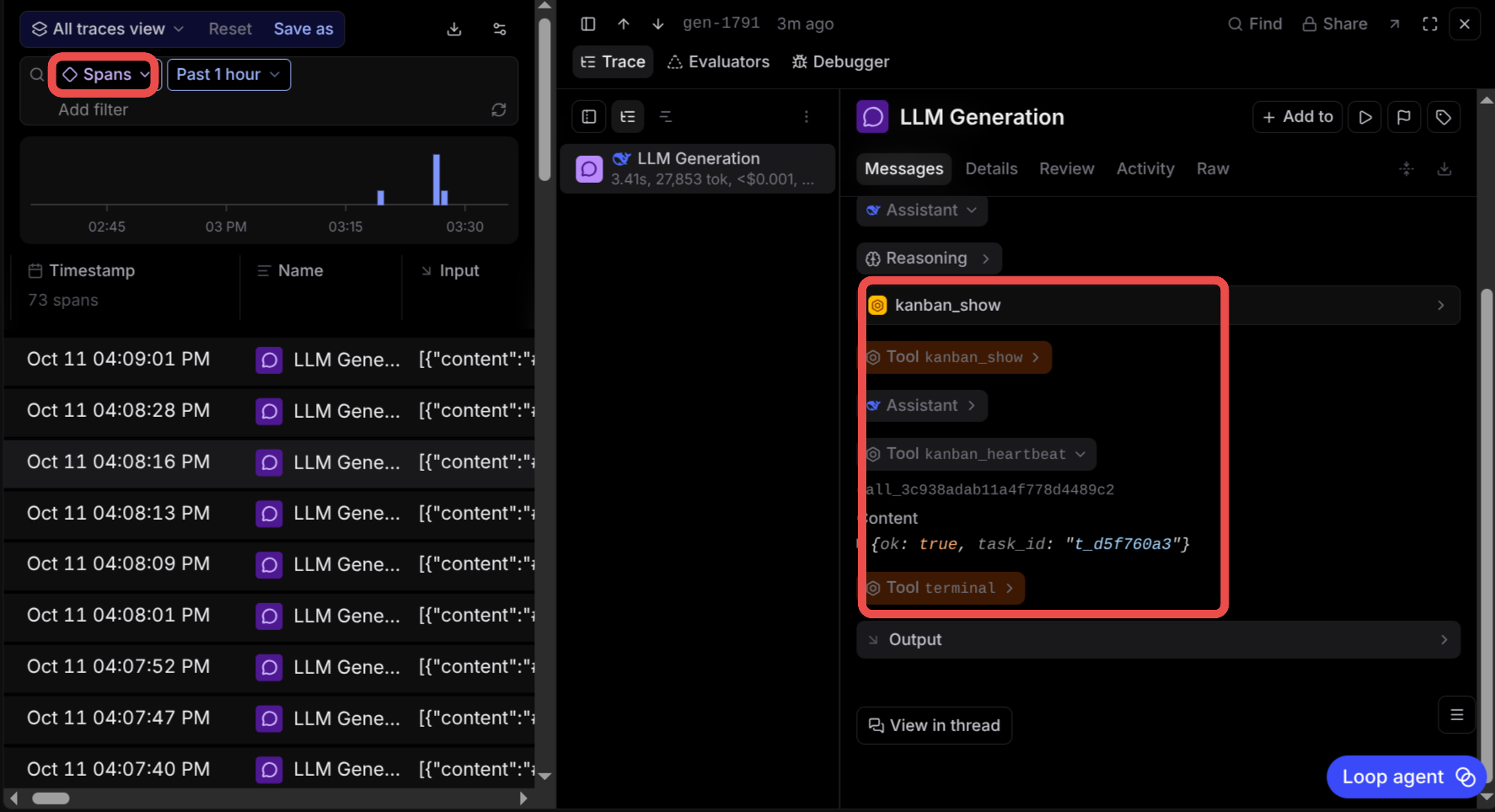
Task: Switch to the tree view layout icon
Action: [628, 116]
